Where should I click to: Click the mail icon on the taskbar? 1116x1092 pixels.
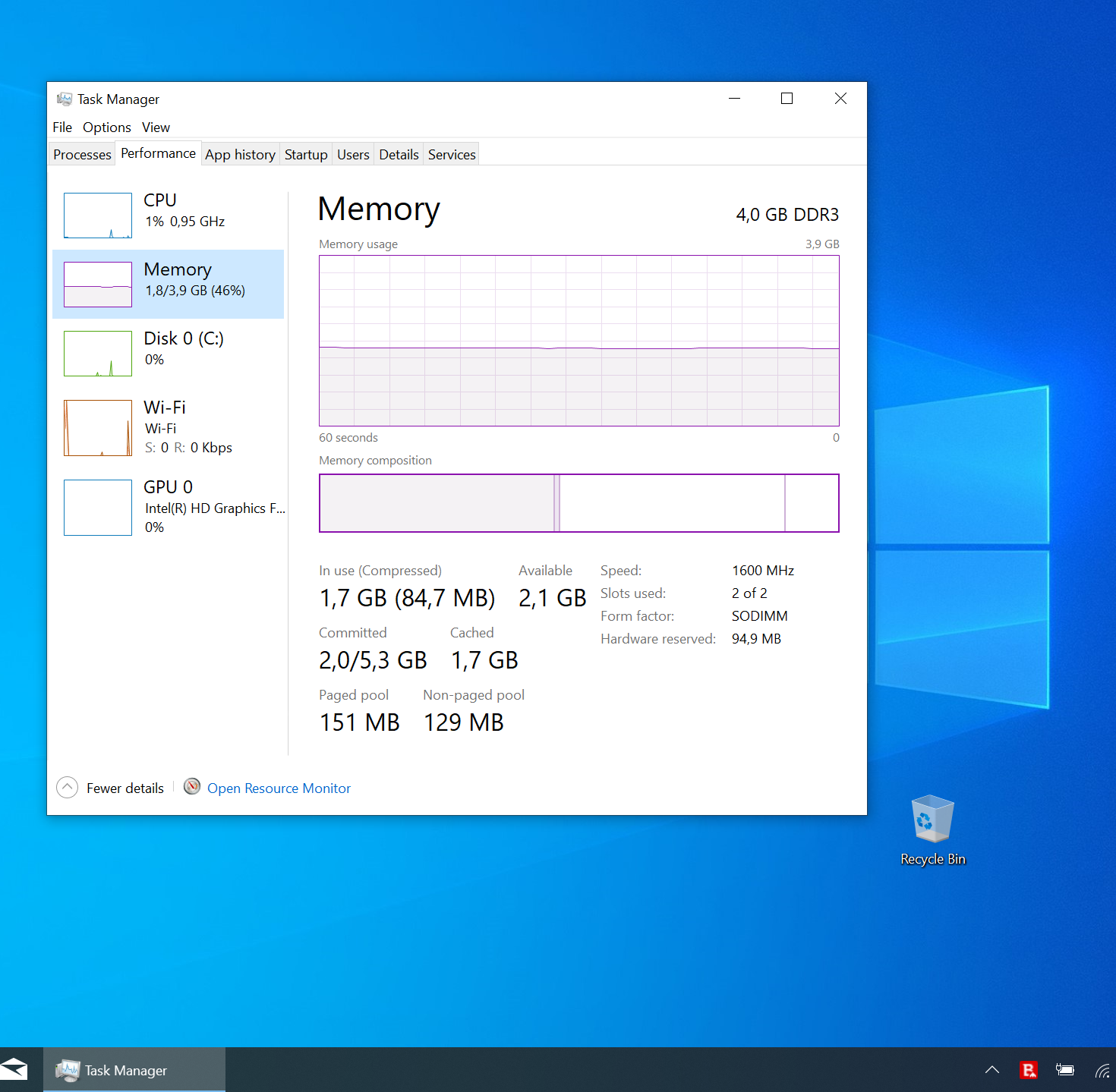tap(14, 1070)
